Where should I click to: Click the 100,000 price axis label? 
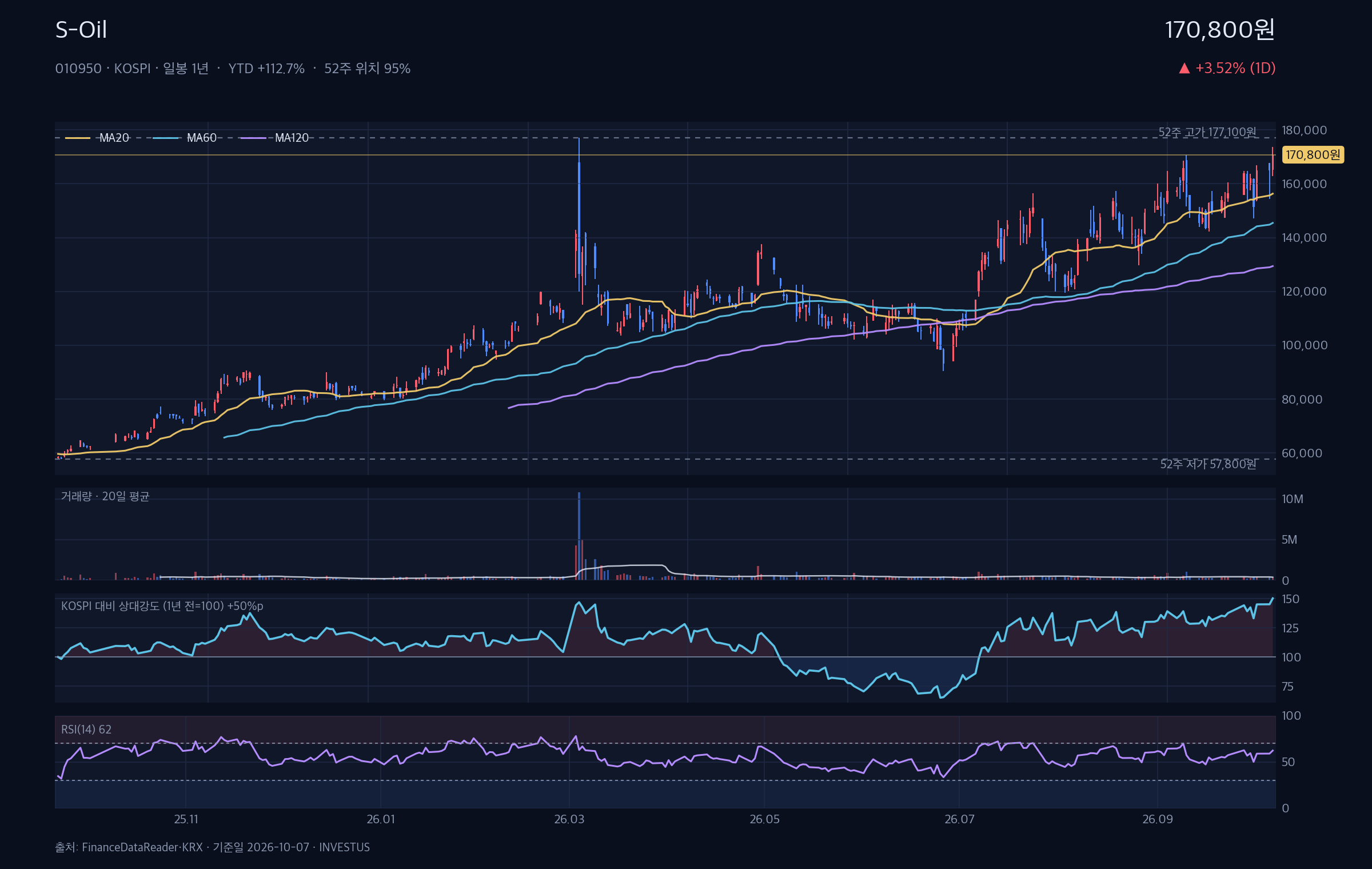point(1304,345)
